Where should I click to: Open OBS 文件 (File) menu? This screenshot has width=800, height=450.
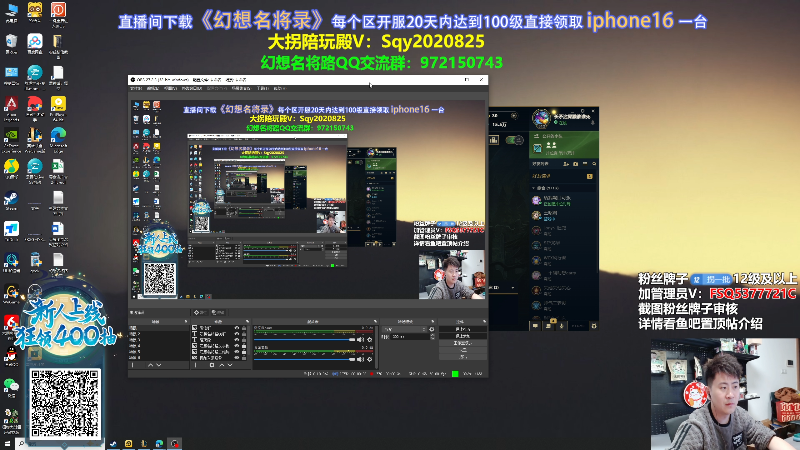pyautogui.click(x=135, y=88)
